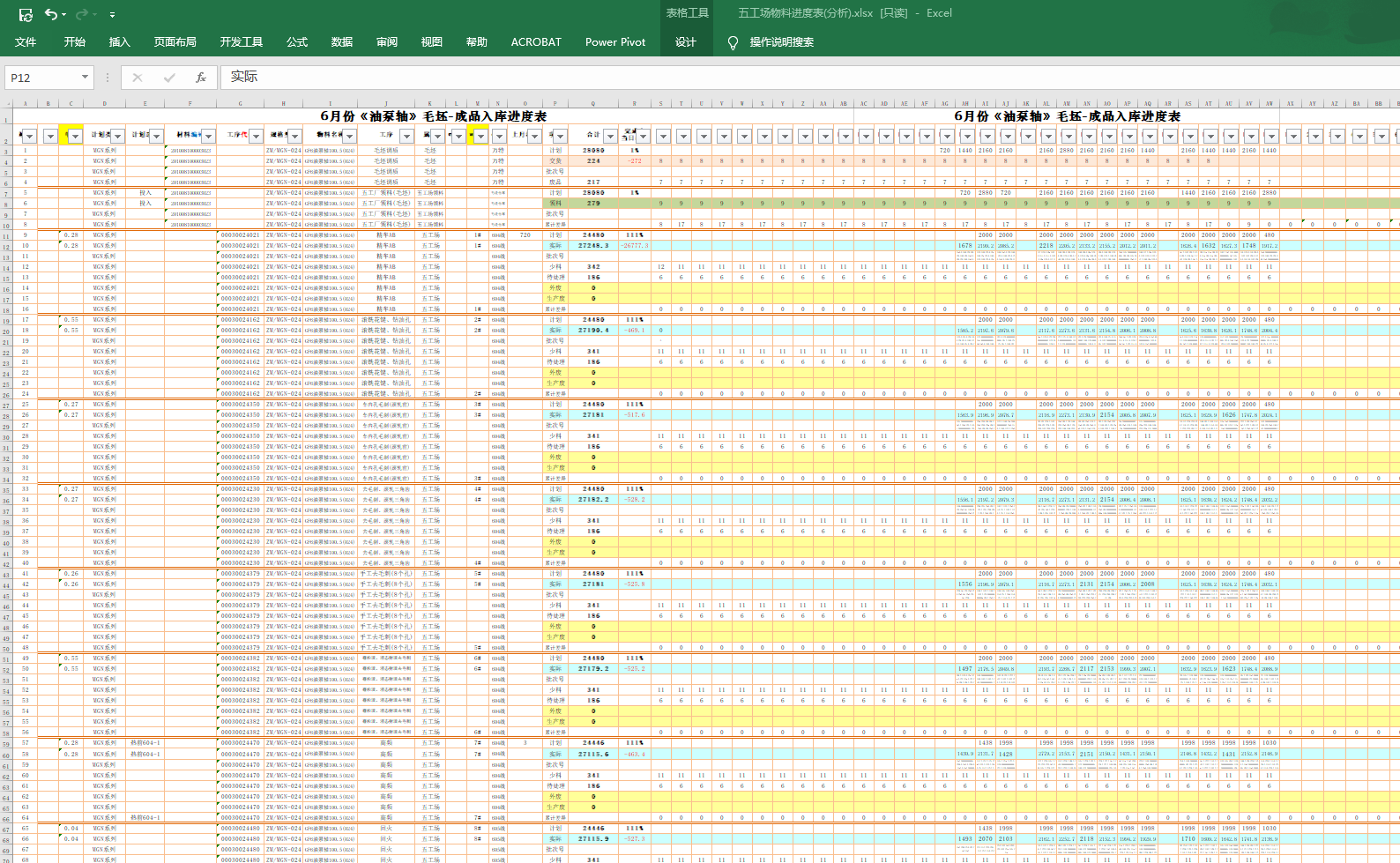
Task: Open the 文件 menu
Action: [x=26, y=42]
